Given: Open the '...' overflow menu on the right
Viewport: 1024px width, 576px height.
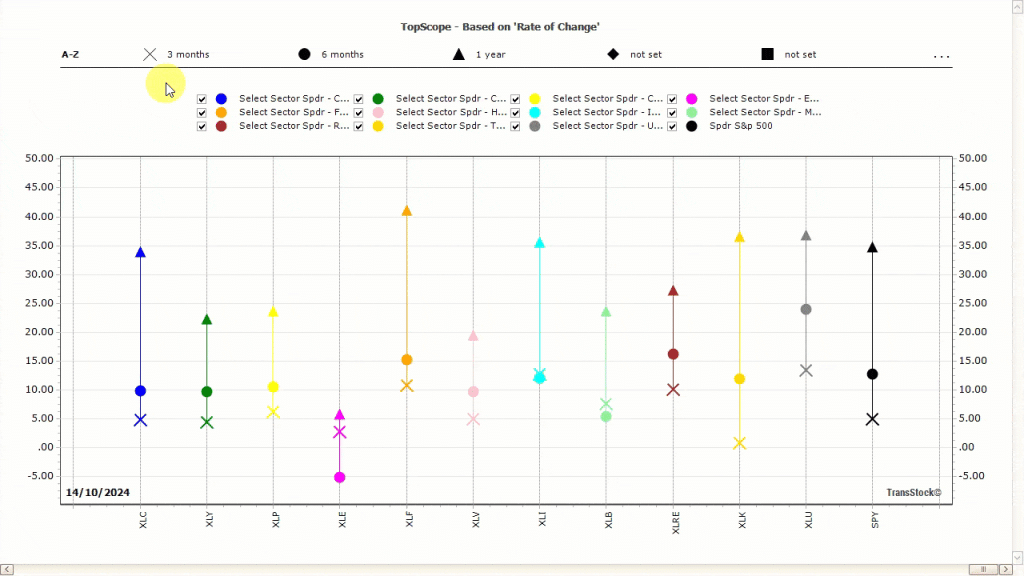Looking at the screenshot, I should (941, 56).
